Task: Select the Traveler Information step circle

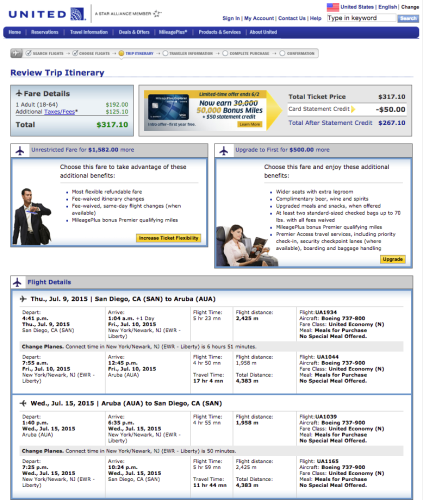Action: point(165,53)
